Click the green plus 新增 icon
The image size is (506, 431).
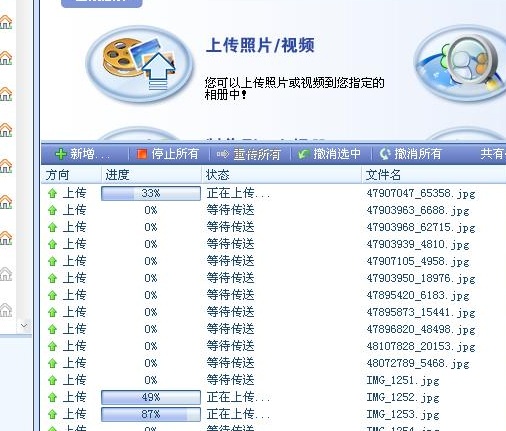(60, 154)
